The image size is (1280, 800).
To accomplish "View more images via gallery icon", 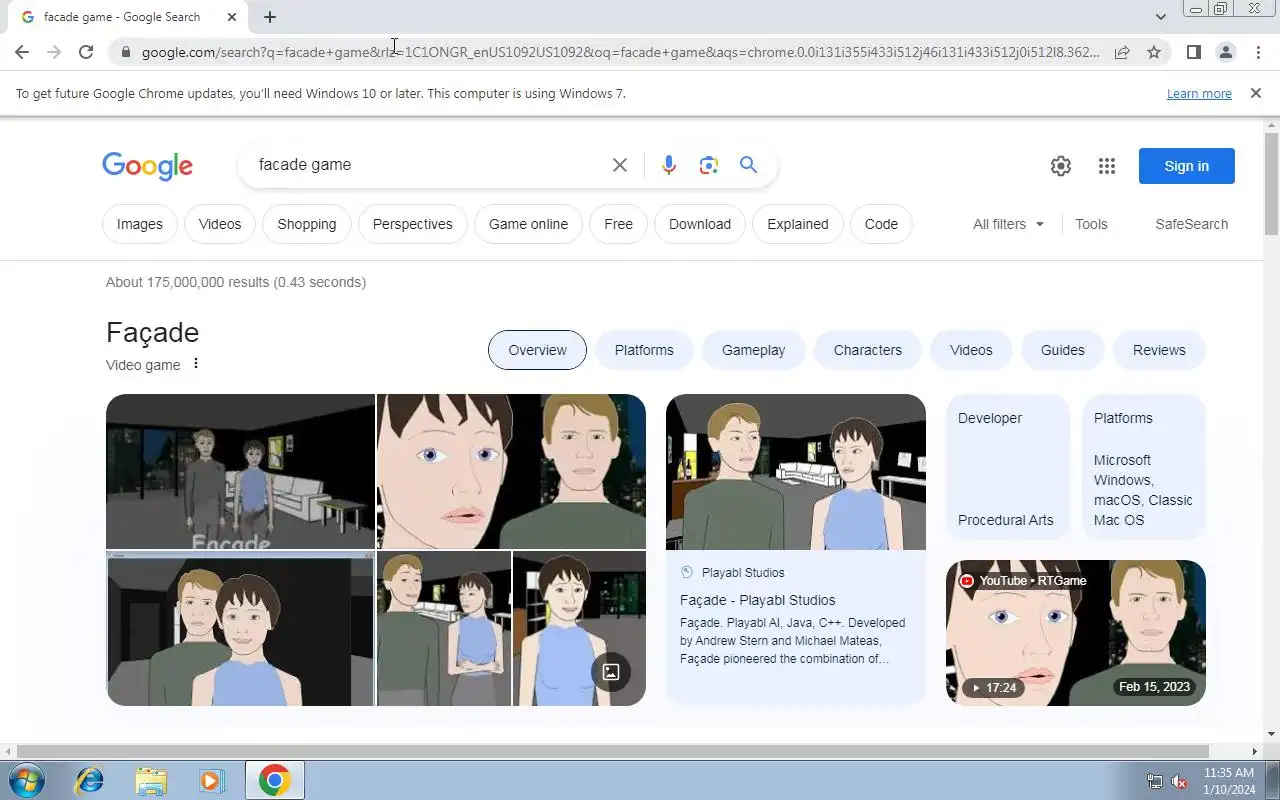I will 611,672.
